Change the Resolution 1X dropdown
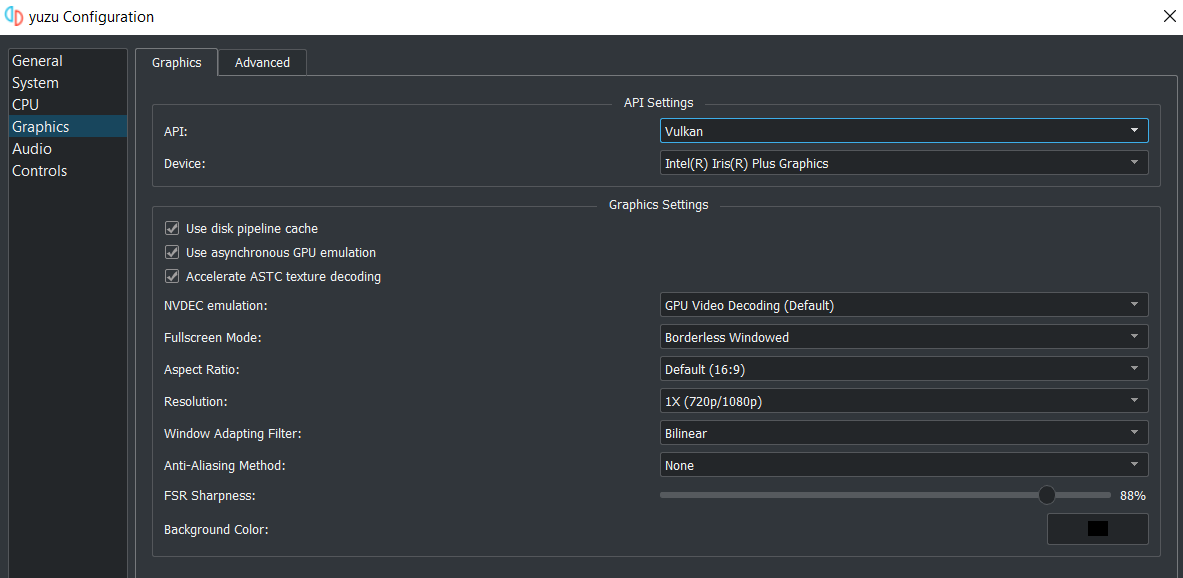The width and height of the screenshot is (1183, 578). pos(904,401)
